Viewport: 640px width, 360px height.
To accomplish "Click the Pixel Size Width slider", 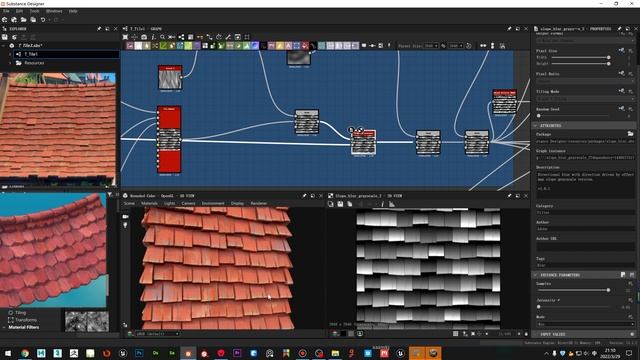I will pos(580,58).
